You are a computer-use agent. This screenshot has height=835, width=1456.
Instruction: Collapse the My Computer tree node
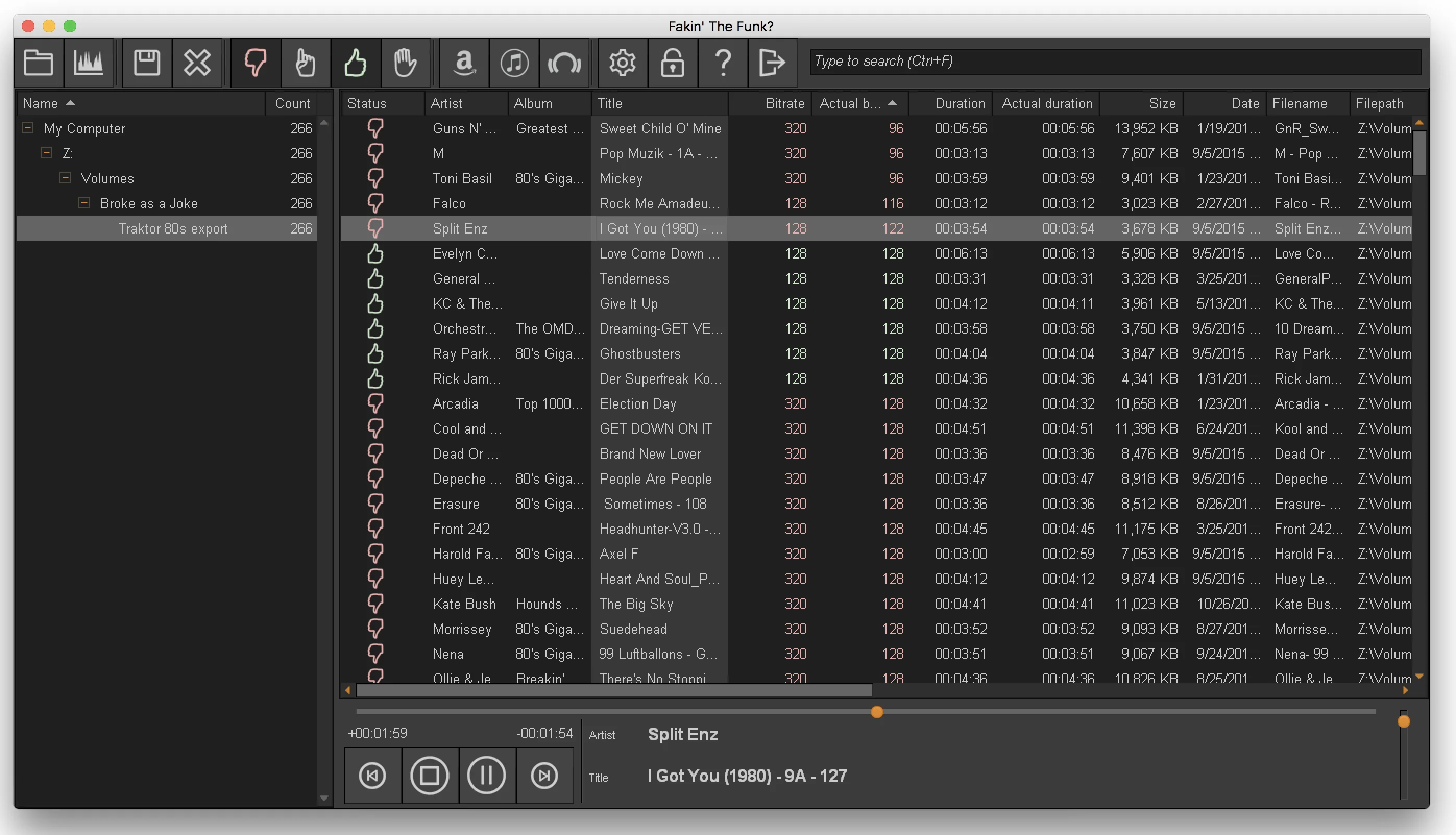click(x=28, y=128)
